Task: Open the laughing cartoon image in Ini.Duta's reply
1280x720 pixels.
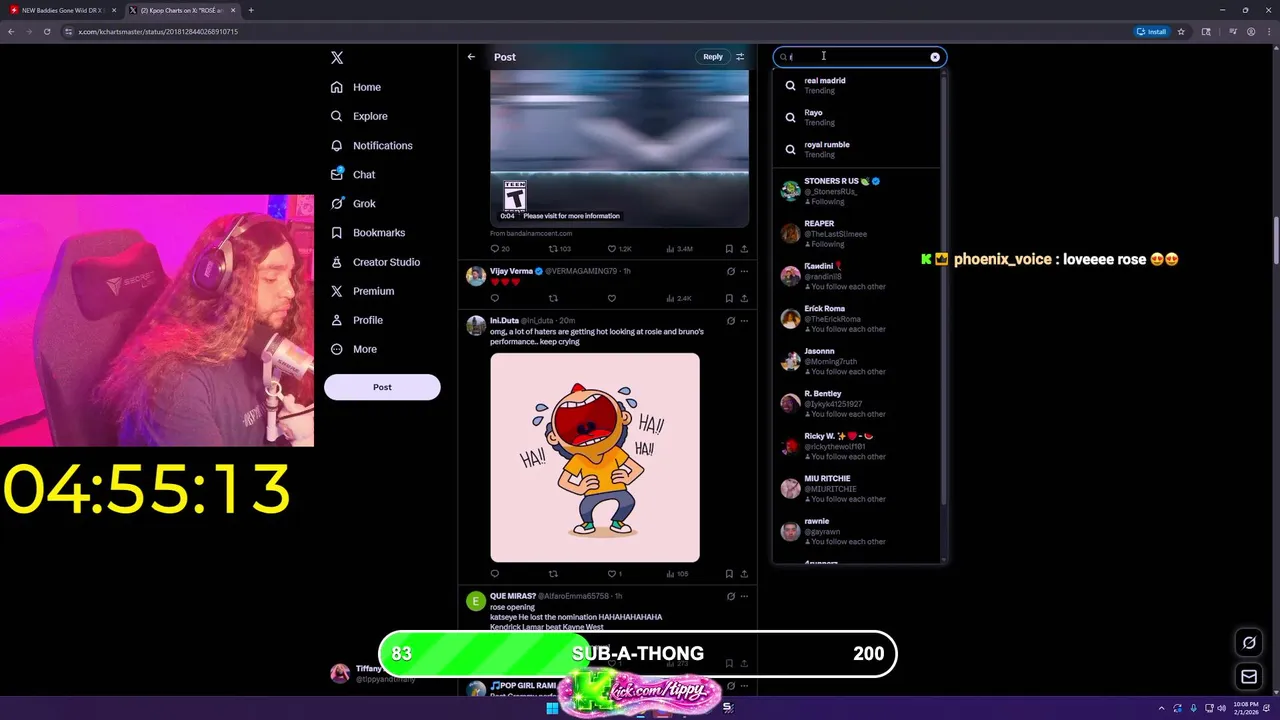Action: coord(595,457)
